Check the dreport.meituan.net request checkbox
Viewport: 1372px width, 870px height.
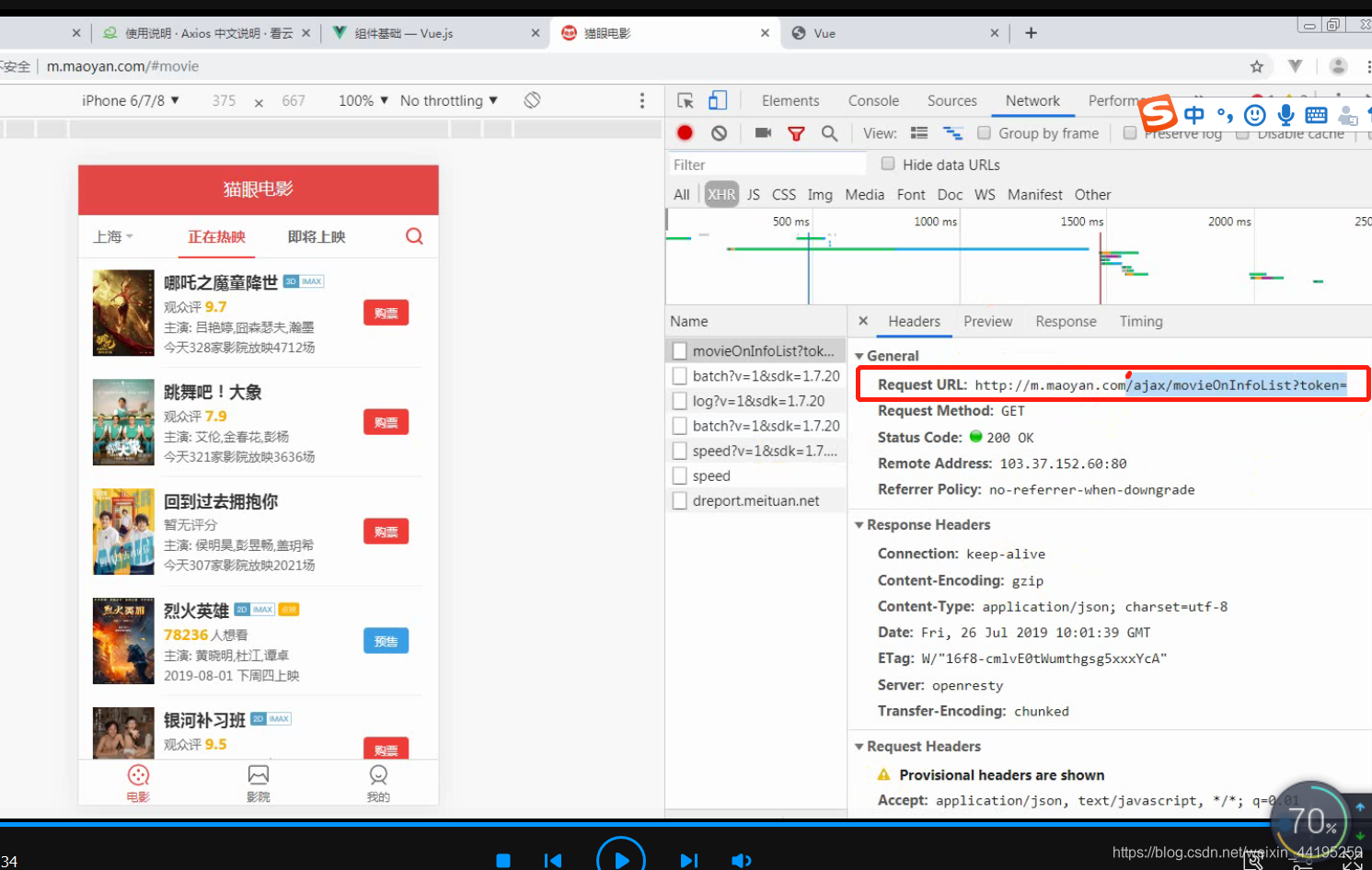pos(680,500)
